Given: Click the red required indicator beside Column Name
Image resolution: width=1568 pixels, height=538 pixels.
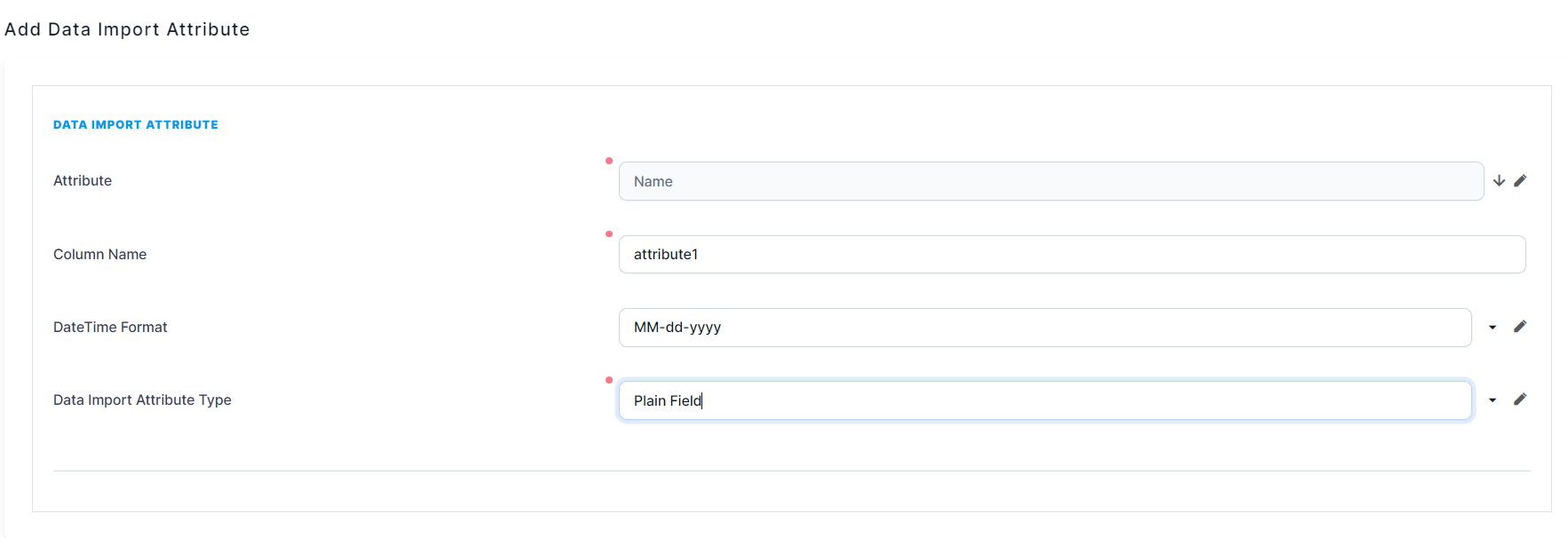Looking at the screenshot, I should coord(609,234).
